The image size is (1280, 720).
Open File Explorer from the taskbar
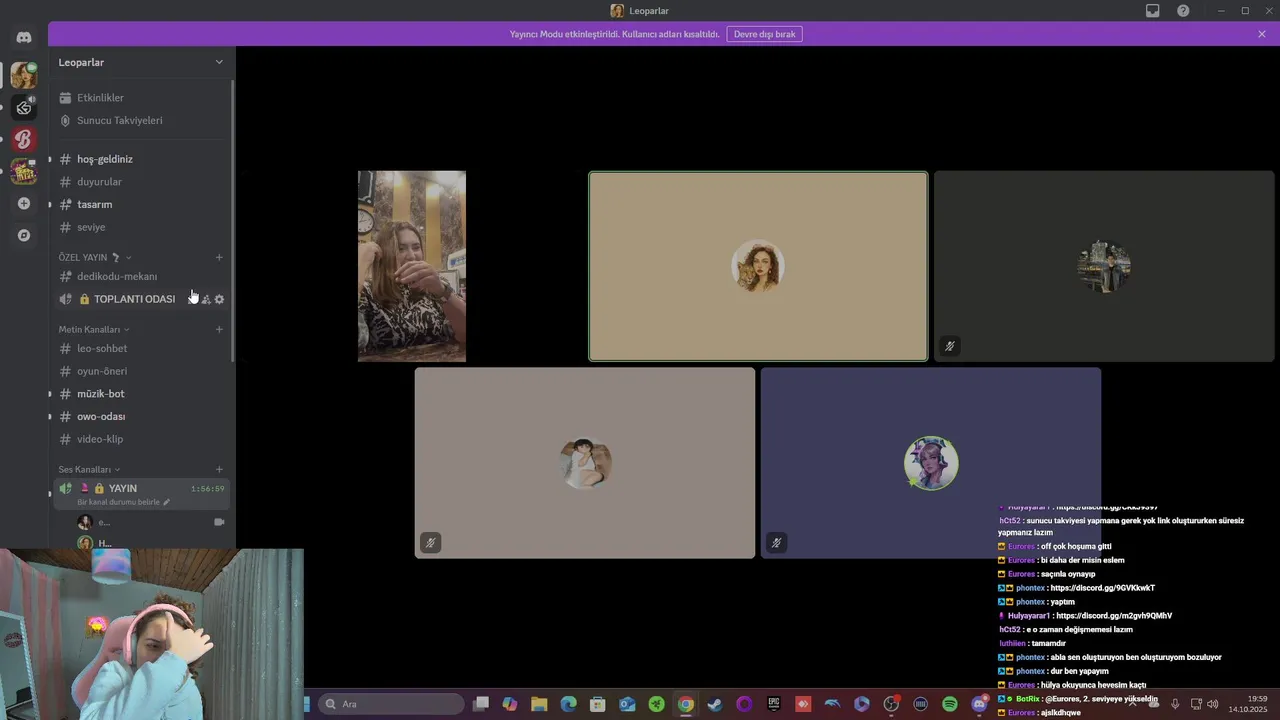539,704
